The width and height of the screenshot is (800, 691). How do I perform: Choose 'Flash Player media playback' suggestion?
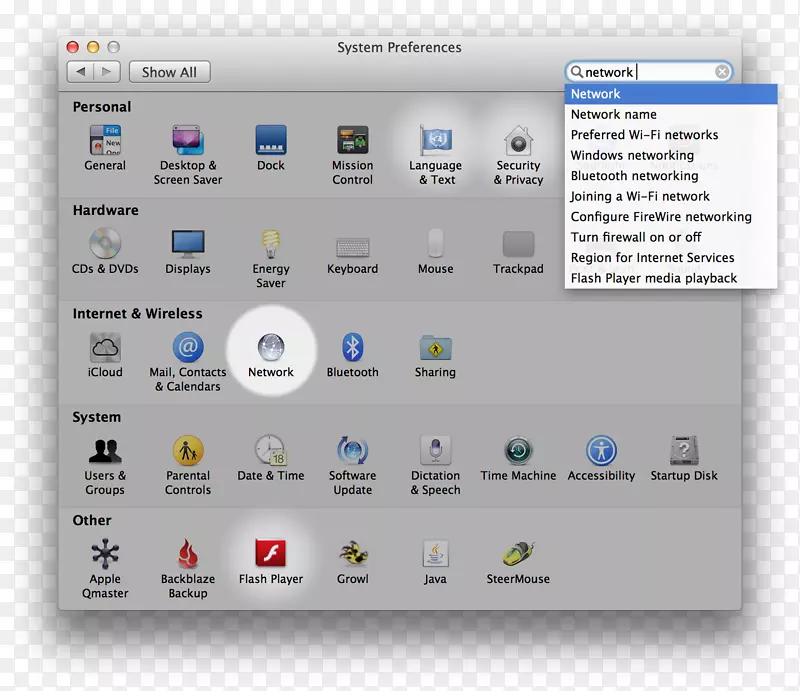click(652, 278)
